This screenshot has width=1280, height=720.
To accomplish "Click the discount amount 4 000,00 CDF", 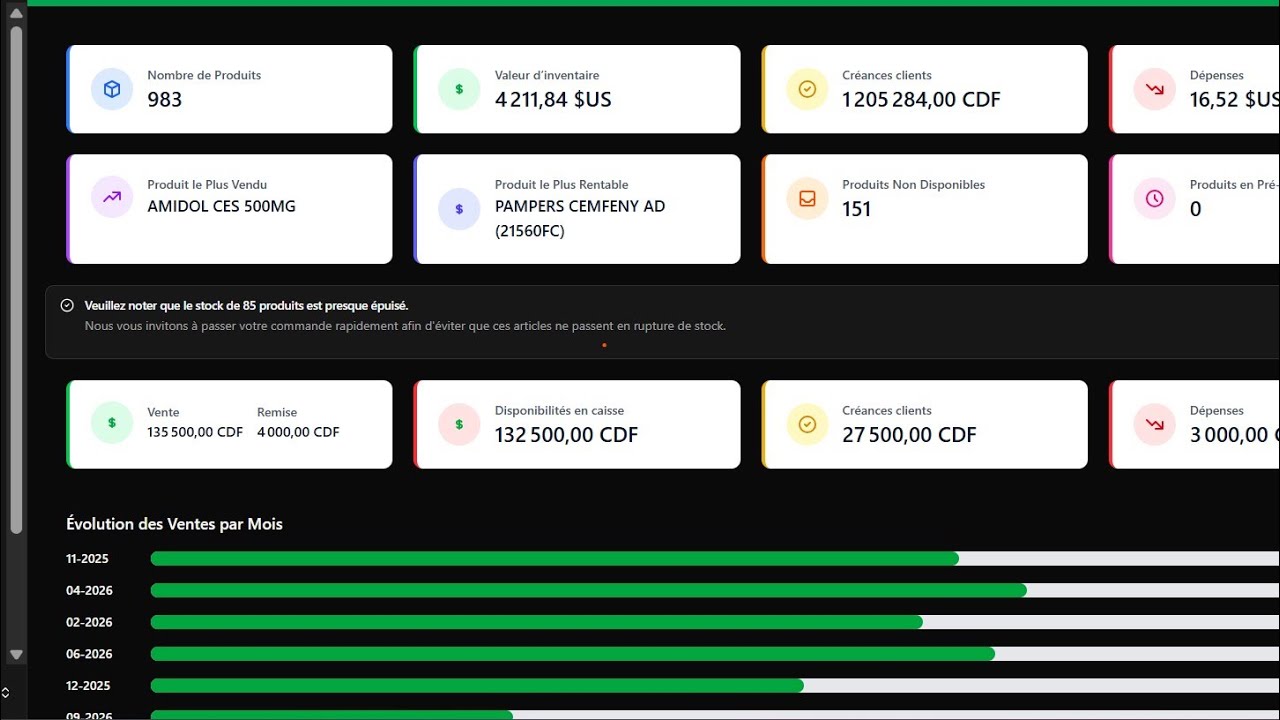I will 298,432.
